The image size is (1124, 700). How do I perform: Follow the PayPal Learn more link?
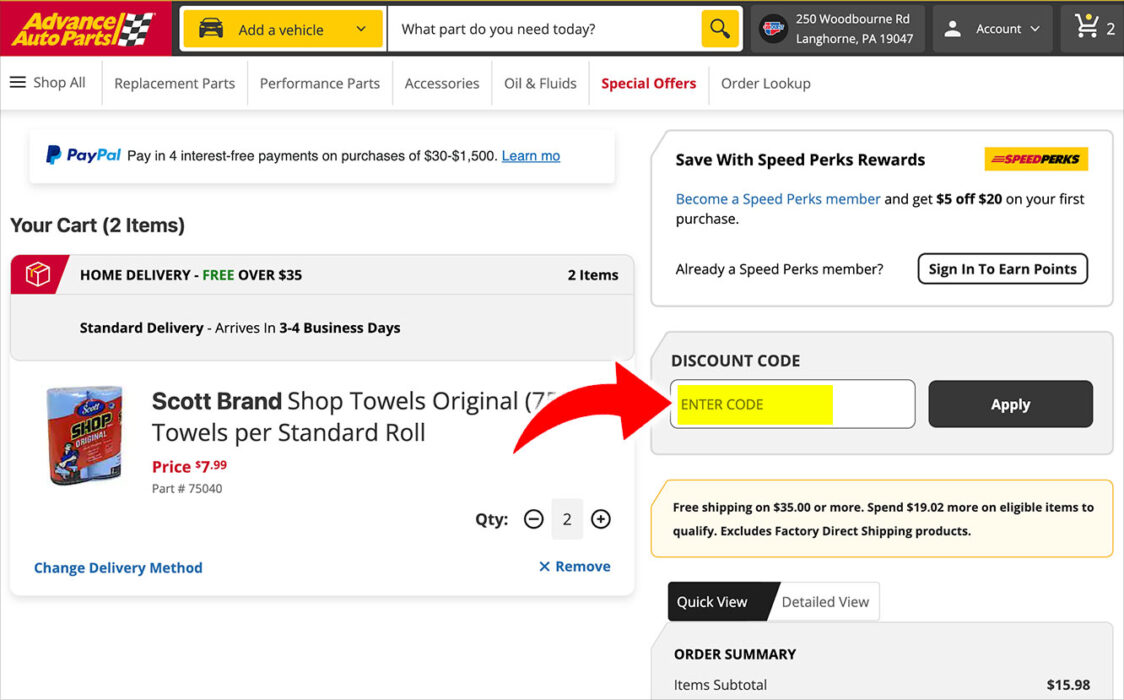click(530, 155)
